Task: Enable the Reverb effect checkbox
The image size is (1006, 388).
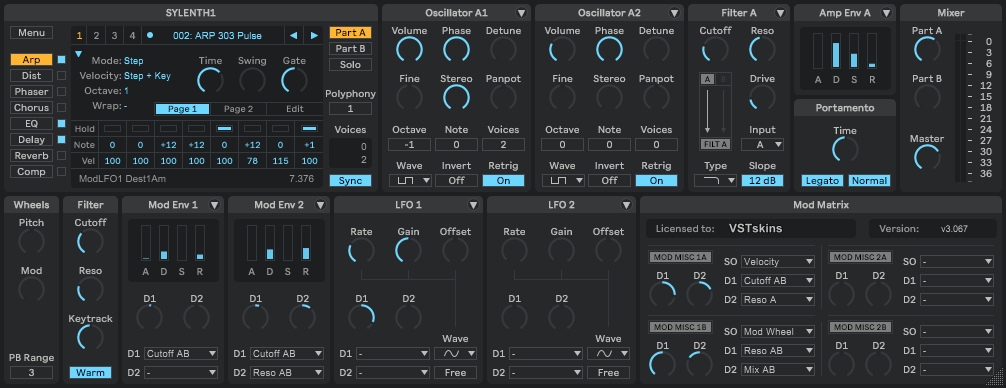Action: coord(62,156)
